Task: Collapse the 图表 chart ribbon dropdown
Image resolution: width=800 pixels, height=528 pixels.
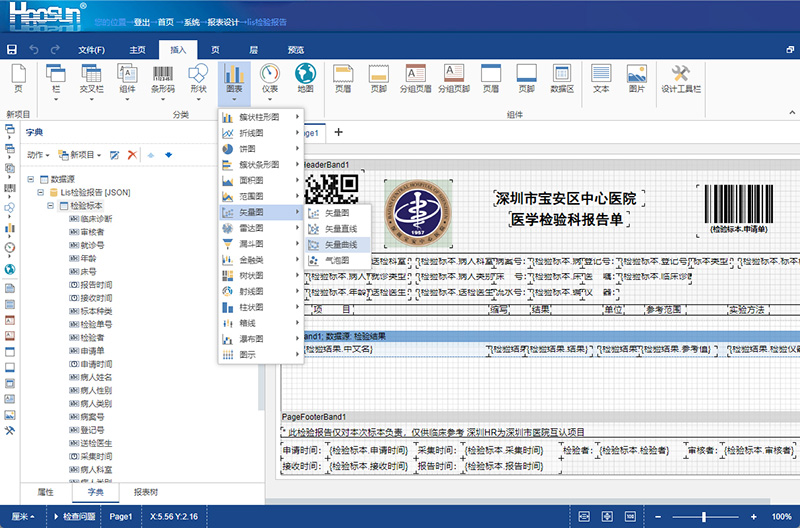Action: [x=234, y=82]
